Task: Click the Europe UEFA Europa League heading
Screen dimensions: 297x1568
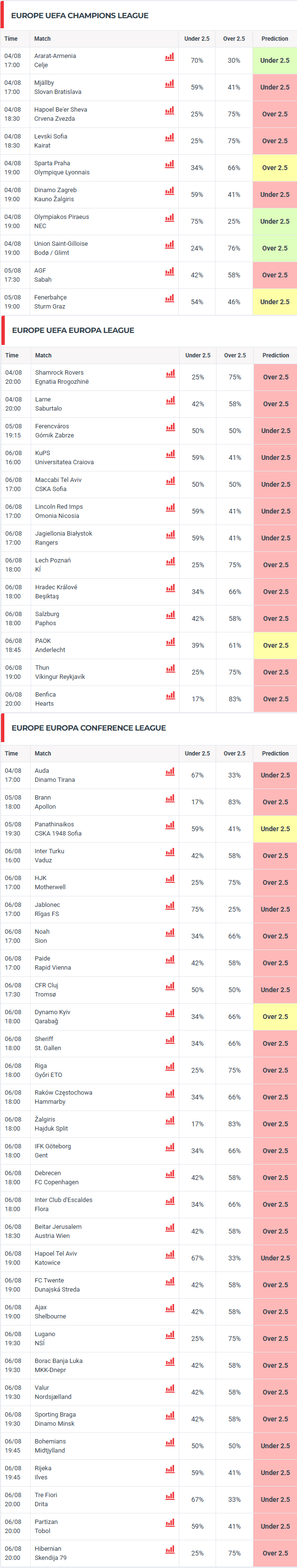Action: tap(73, 331)
